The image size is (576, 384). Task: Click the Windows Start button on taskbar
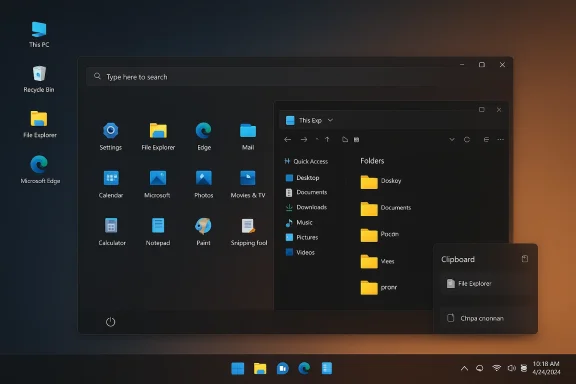coord(238,368)
